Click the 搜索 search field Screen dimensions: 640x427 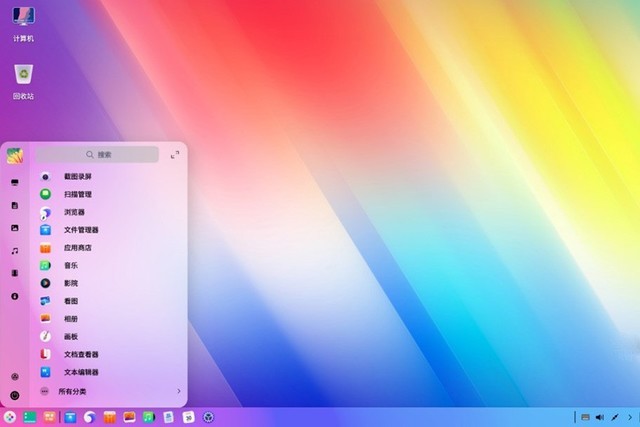pyautogui.click(x=97, y=154)
